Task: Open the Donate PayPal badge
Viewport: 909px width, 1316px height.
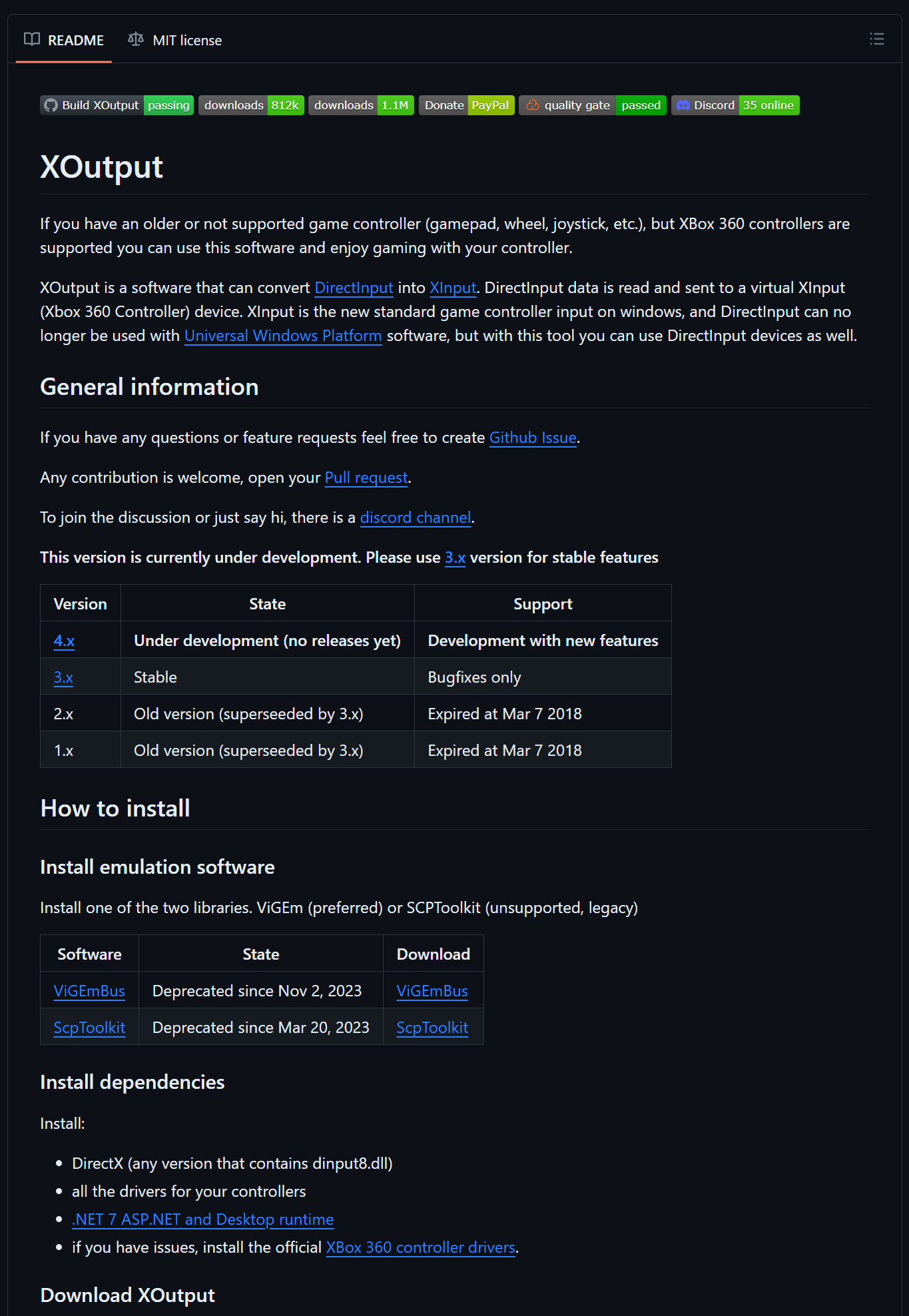Action: pos(466,105)
